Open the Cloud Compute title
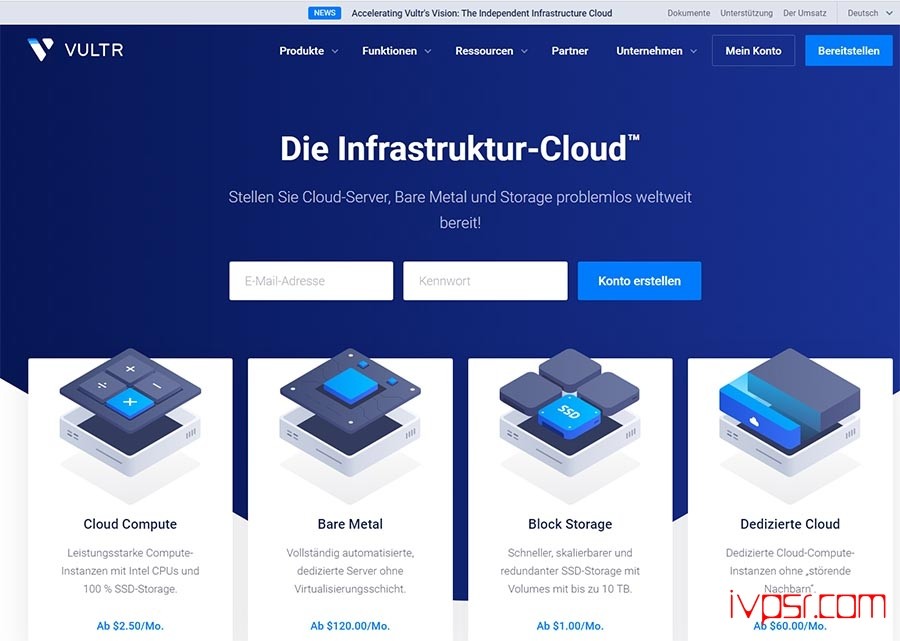900x641 pixels. (x=130, y=524)
